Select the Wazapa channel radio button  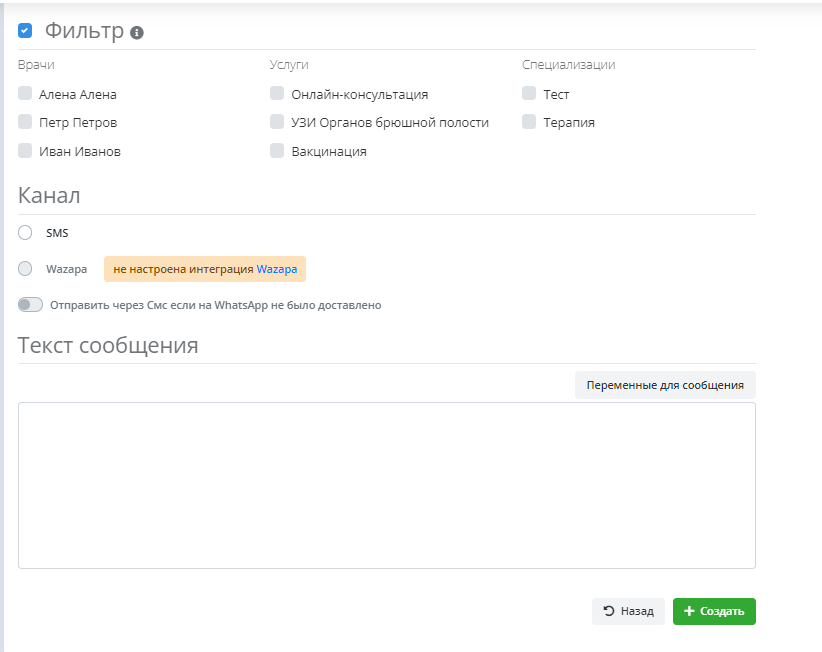click(25, 268)
